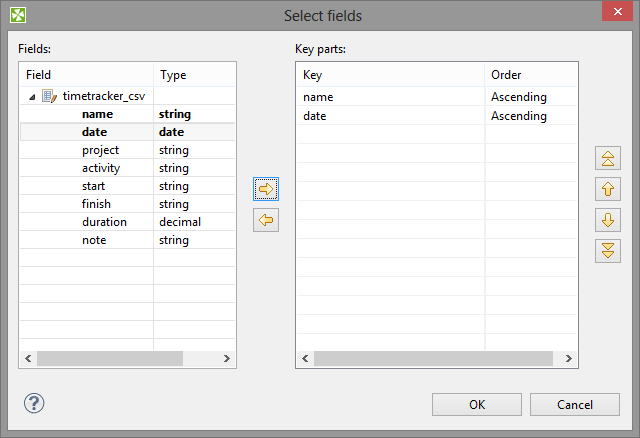Move selected key down one position

607,220
